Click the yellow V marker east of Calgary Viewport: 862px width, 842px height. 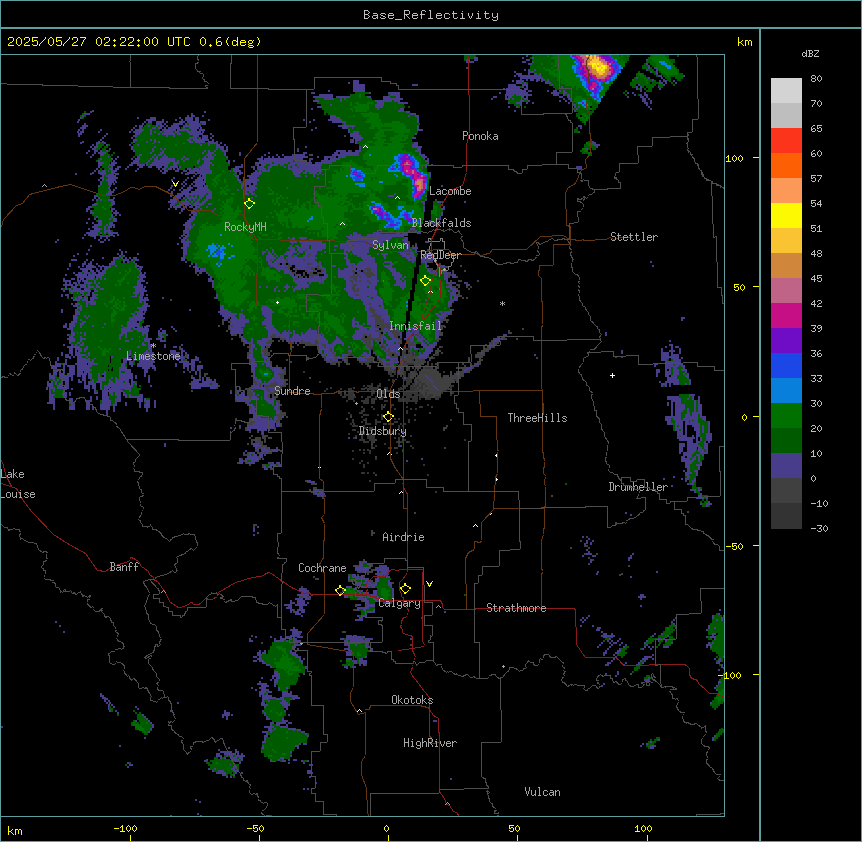point(429,584)
